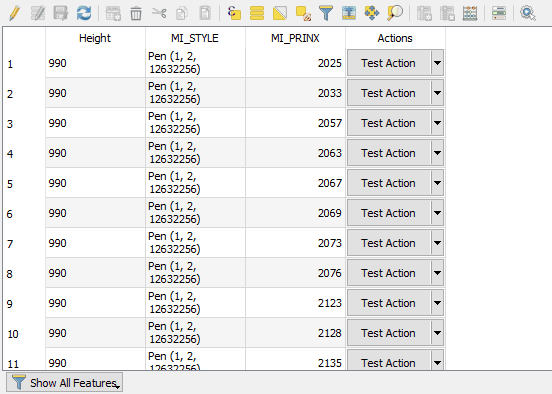Select row 6 via its row number
The width and height of the screenshot is (552, 394).
click(24, 213)
